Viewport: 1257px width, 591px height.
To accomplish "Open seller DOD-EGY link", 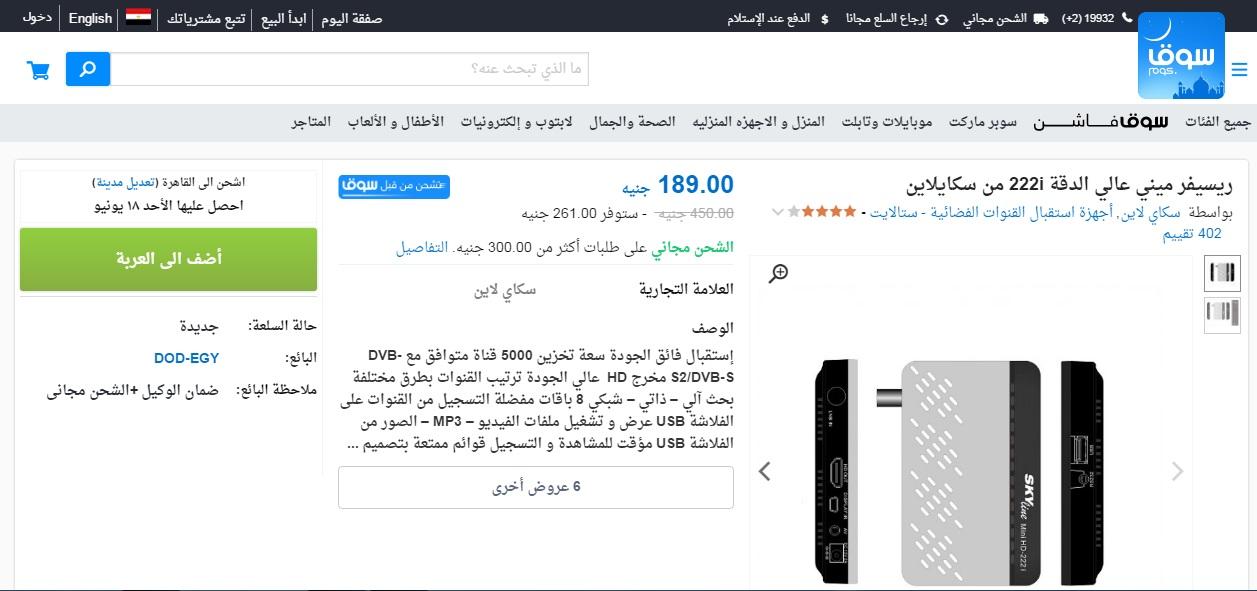I will [186, 357].
